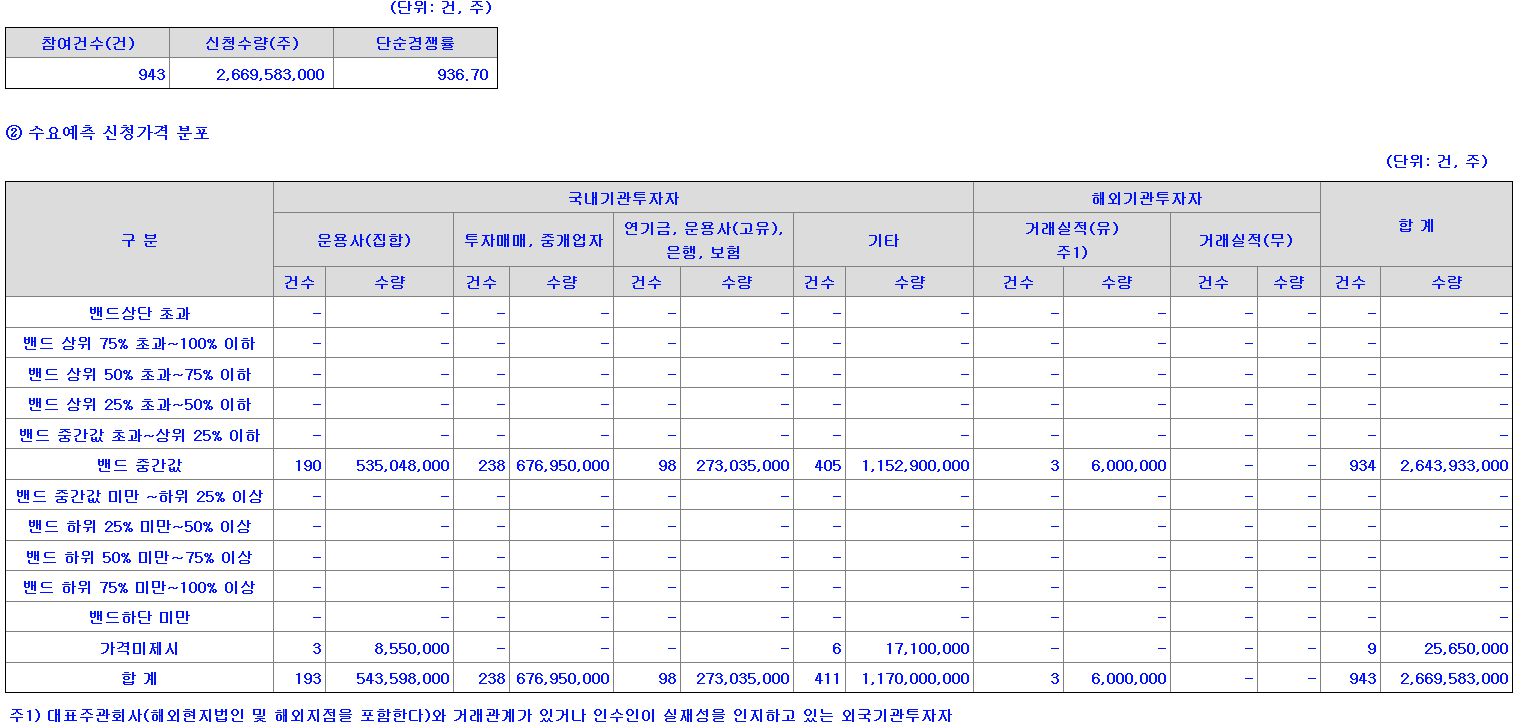Click the total value 543,598,000
1527x728 pixels.
402,679
